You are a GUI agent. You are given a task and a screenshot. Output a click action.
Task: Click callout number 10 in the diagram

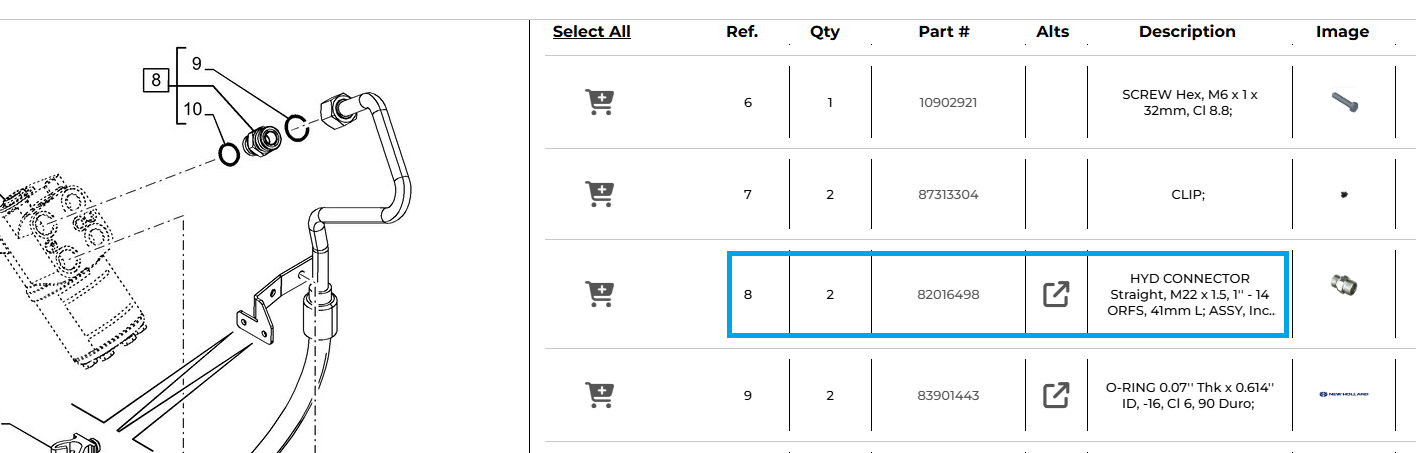(193, 108)
